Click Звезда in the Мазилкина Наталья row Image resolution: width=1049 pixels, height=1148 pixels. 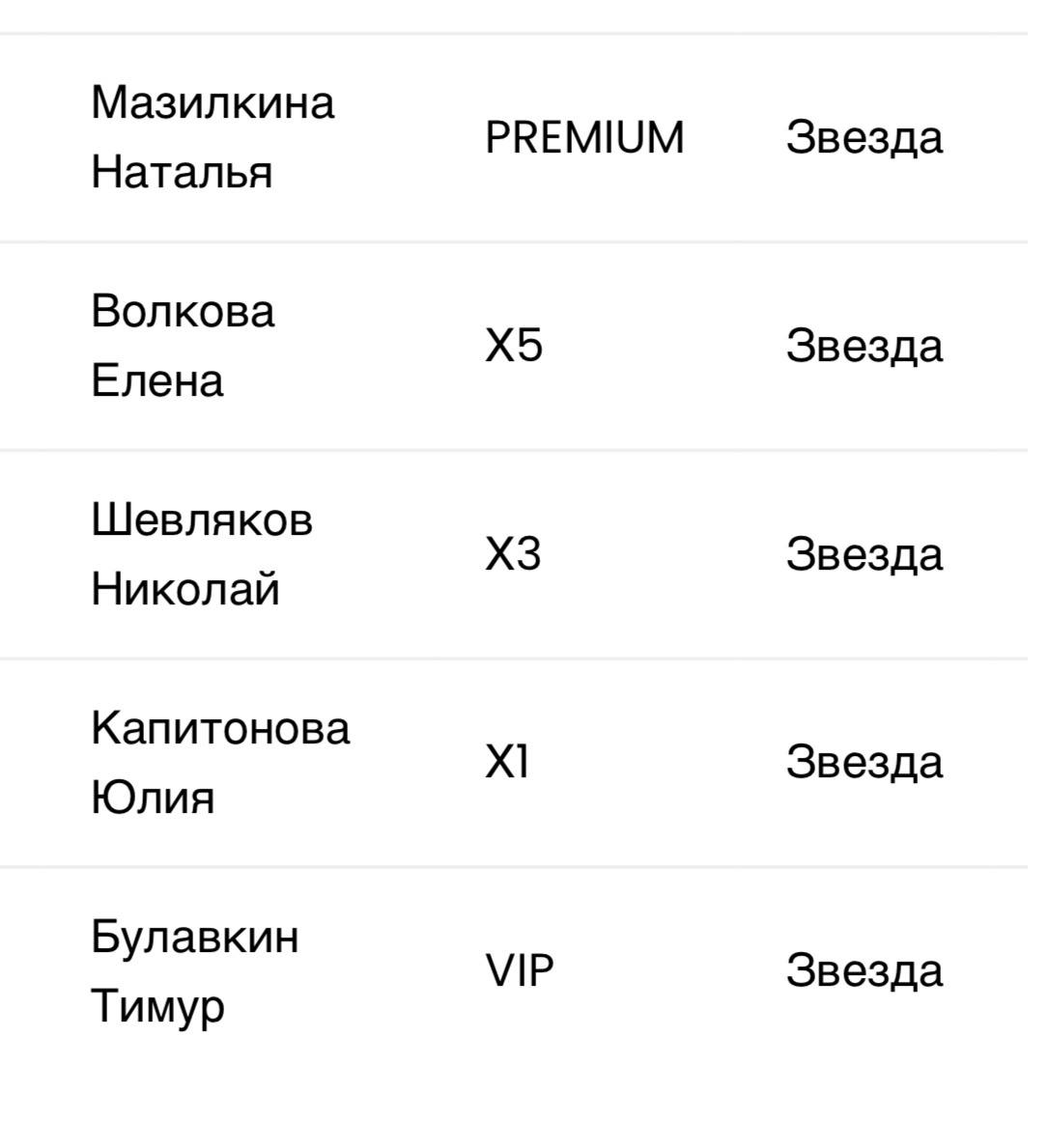[x=864, y=137]
